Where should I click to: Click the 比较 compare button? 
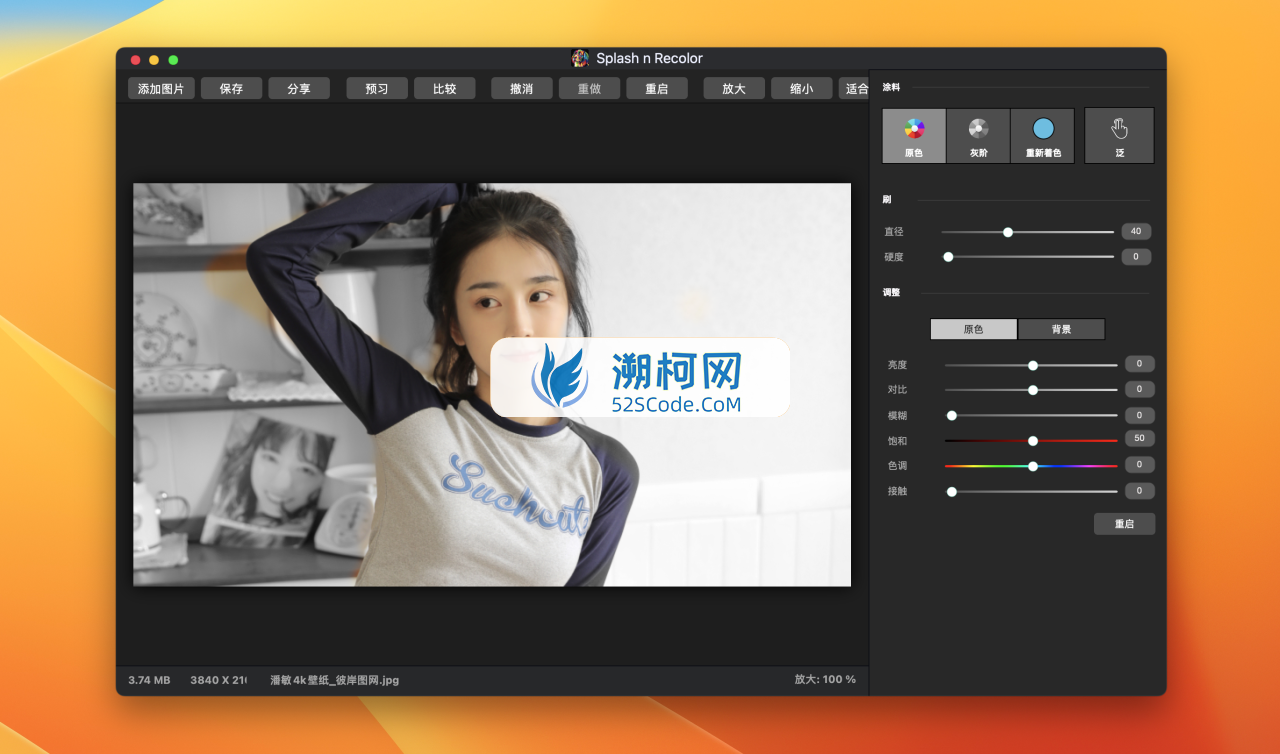coord(445,88)
